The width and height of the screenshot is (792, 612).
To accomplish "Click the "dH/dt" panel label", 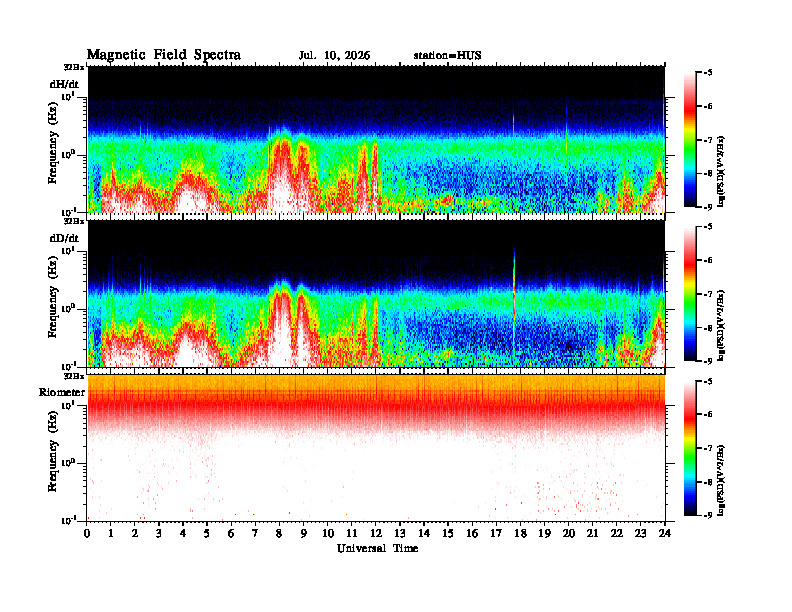I will coord(64,84).
